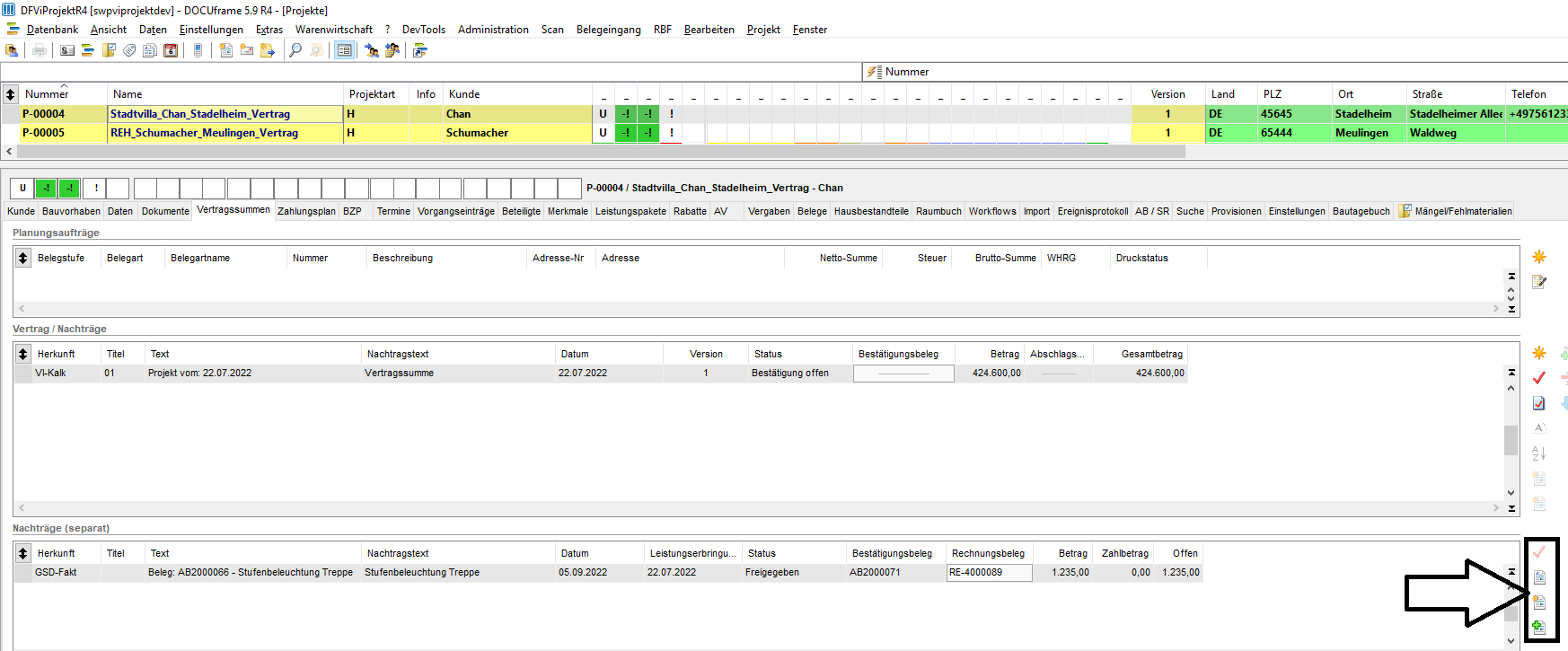Image resolution: width=1568 pixels, height=651 pixels.
Task: Toggle the highlighted form view toolbar icon
Action: [344, 51]
